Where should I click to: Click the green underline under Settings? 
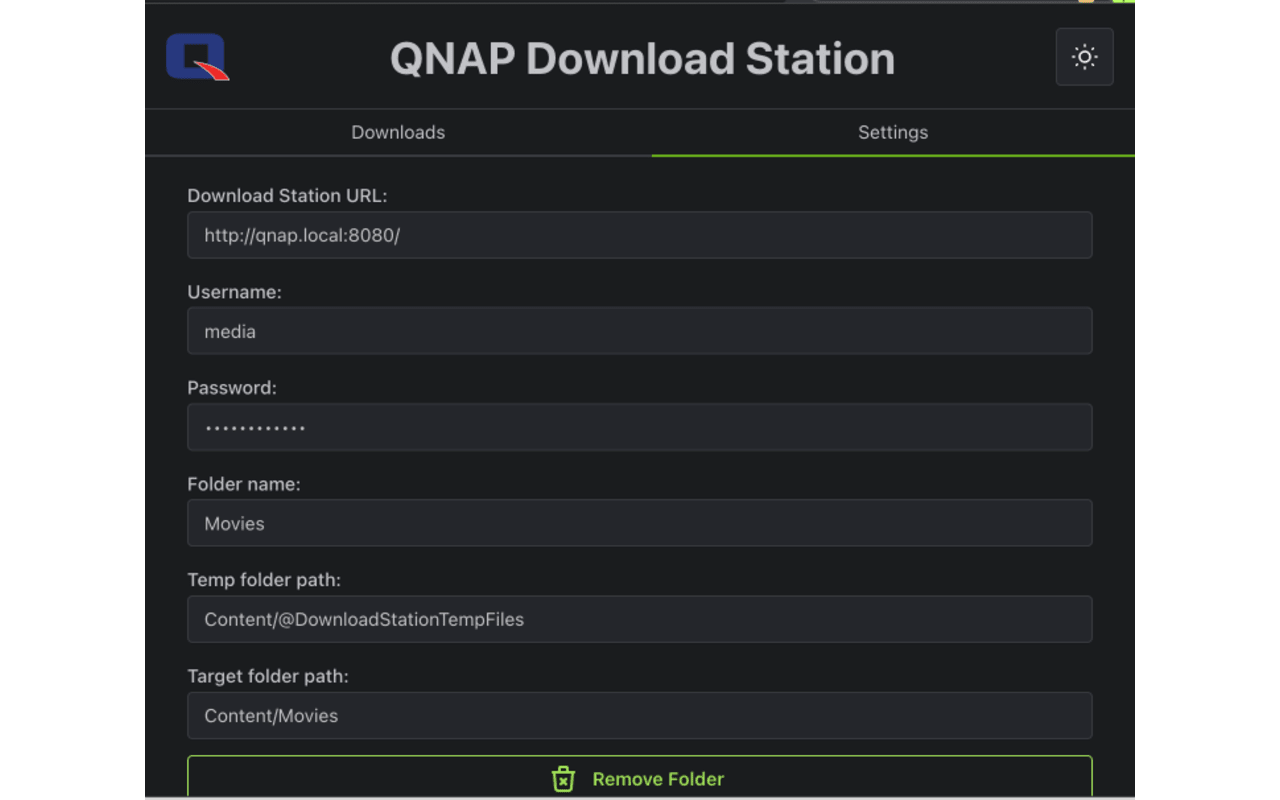[893, 156]
